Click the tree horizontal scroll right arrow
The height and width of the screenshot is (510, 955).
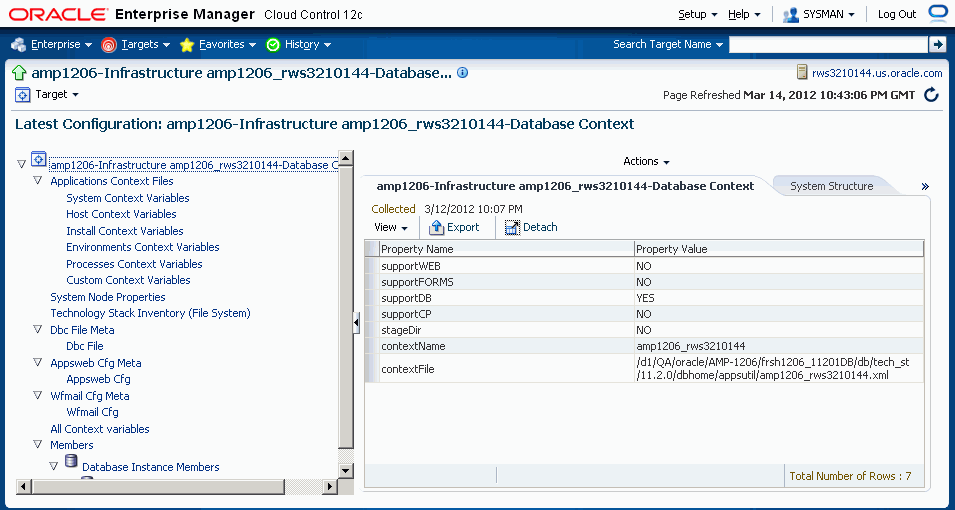(x=329, y=486)
